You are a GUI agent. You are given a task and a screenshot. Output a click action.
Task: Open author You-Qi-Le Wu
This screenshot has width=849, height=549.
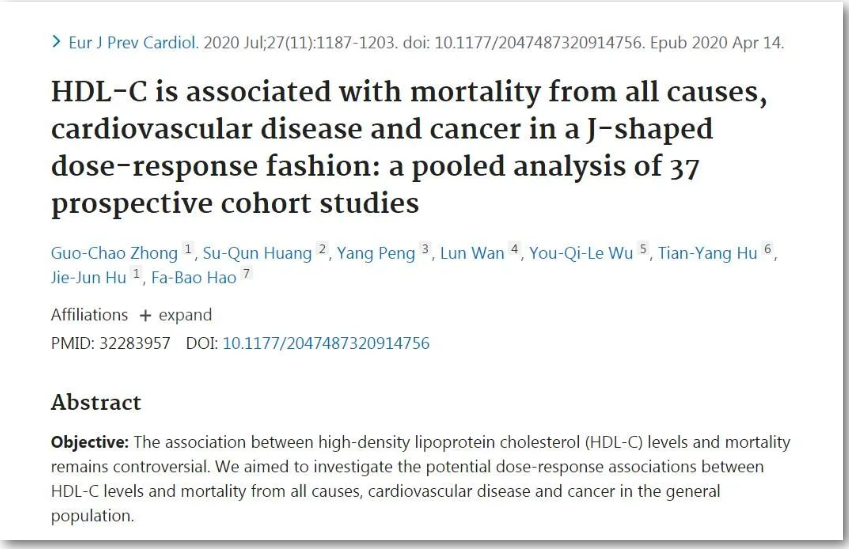pyautogui.click(x=581, y=253)
